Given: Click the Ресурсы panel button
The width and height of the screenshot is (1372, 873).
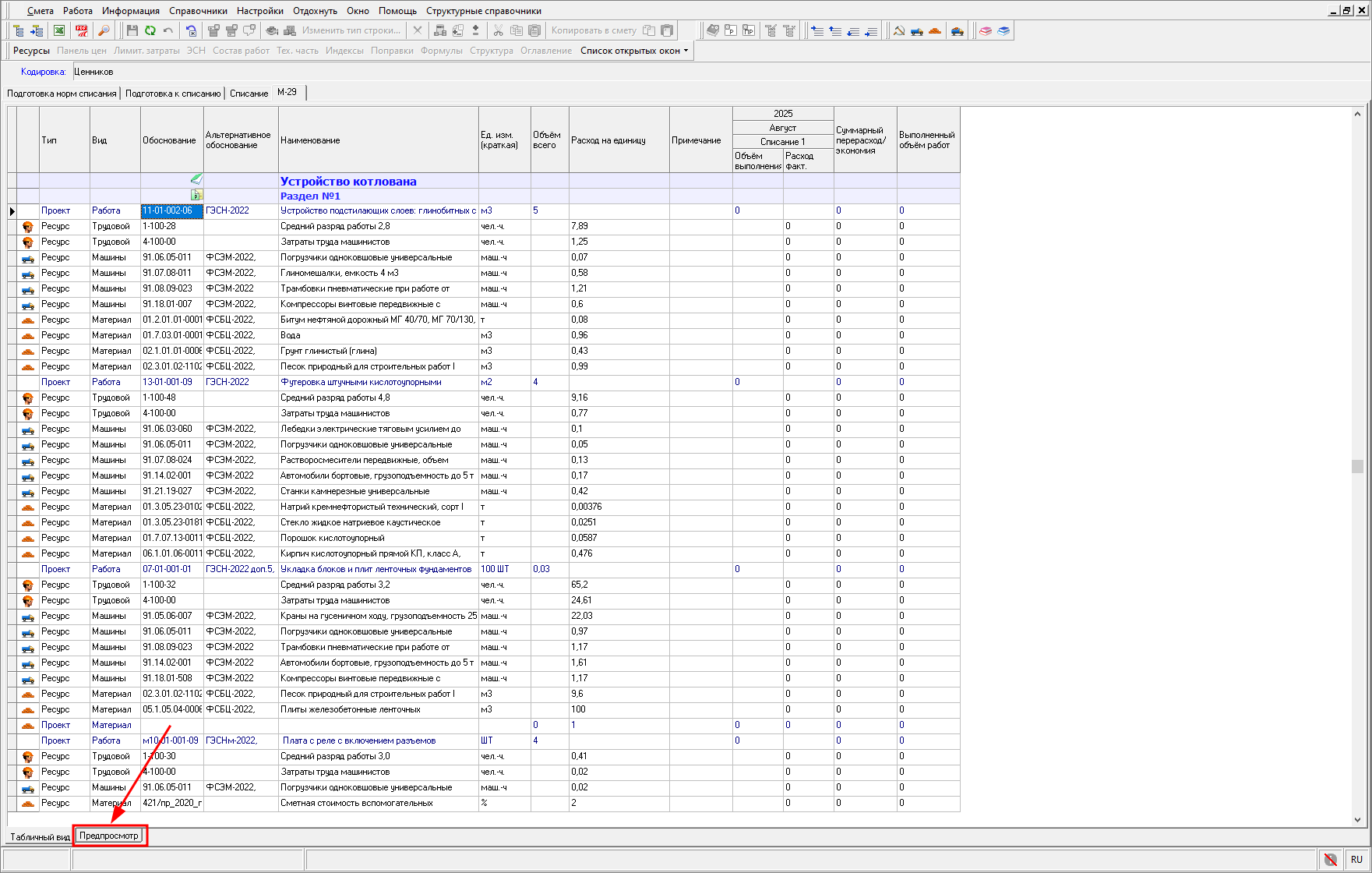Looking at the screenshot, I should click(x=31, y=51).
